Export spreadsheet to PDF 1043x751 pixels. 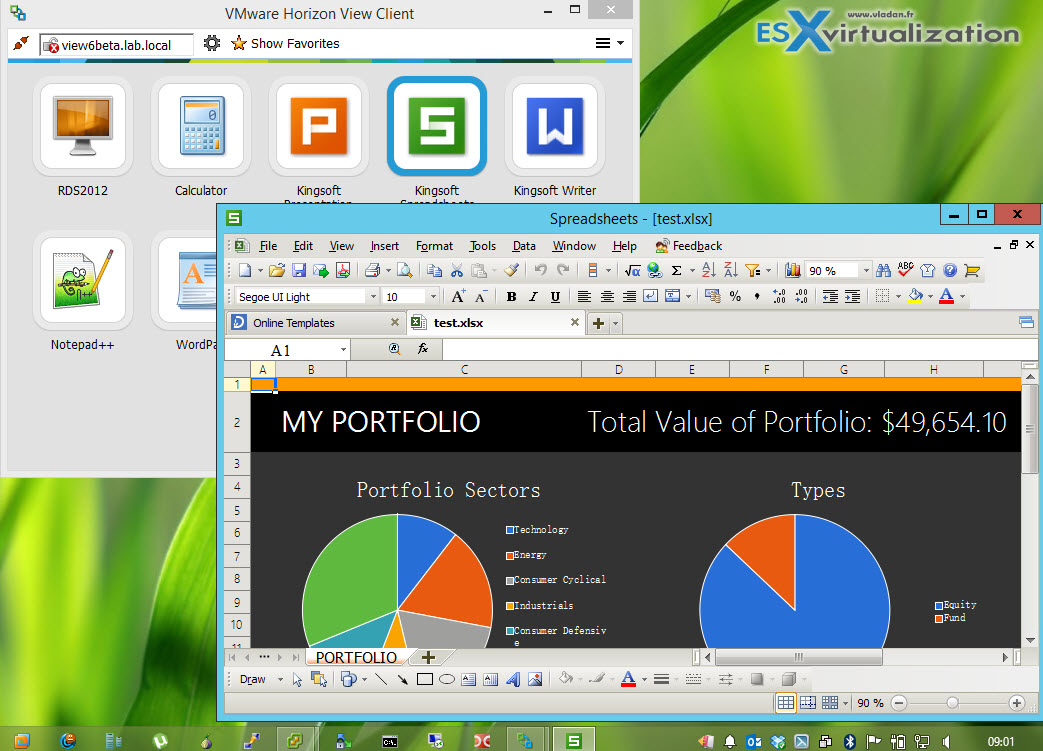[343, 270]
